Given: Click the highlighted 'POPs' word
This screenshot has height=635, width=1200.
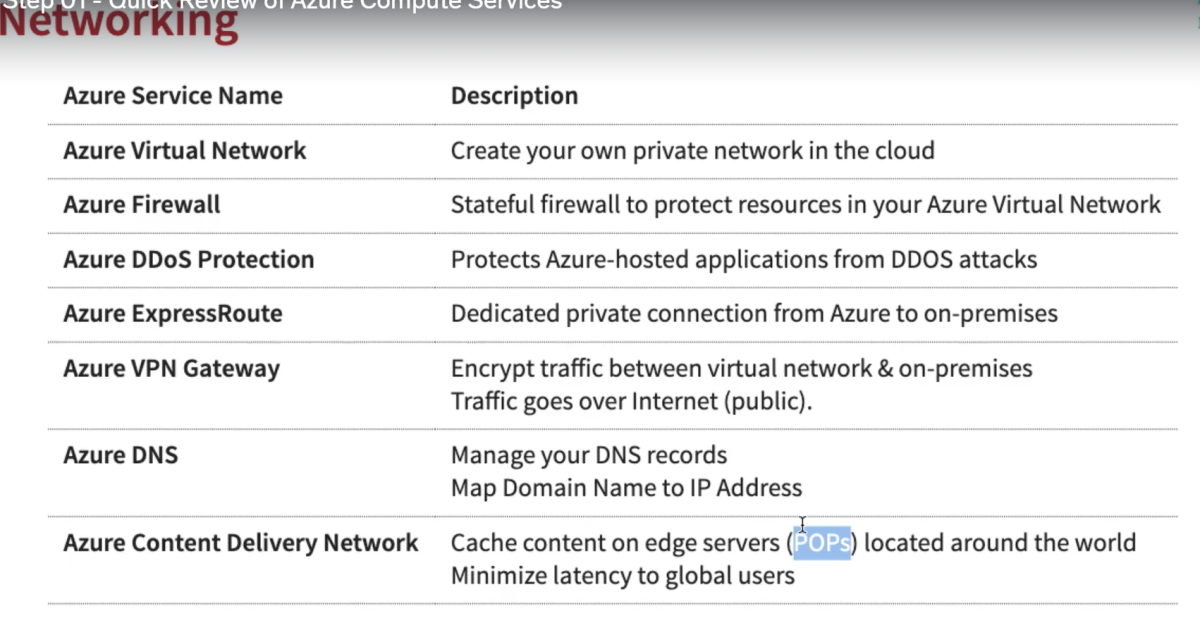Looking at the screenshot, I should pos(823,544).
